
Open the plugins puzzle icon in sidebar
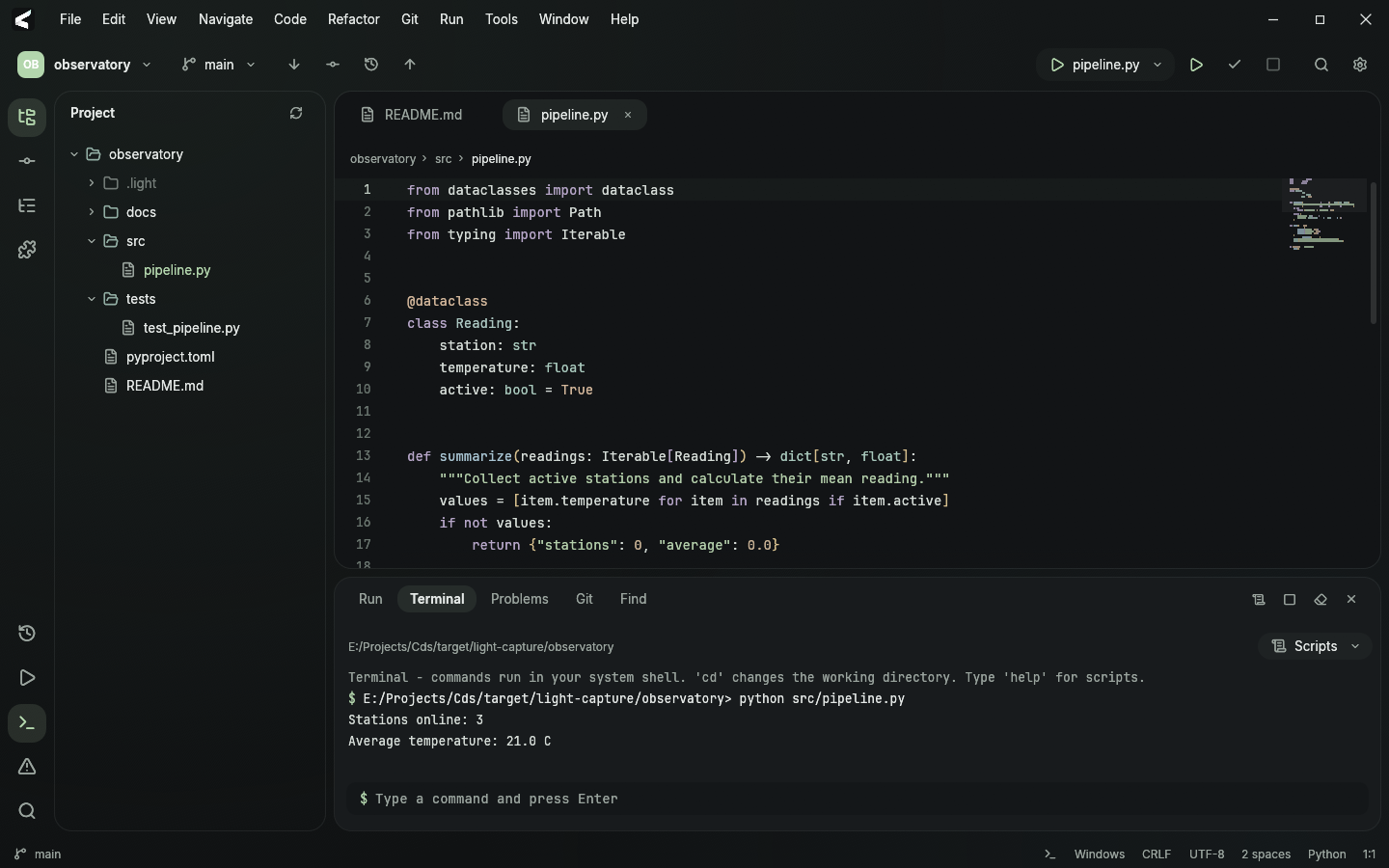click(x=27, y=251)
